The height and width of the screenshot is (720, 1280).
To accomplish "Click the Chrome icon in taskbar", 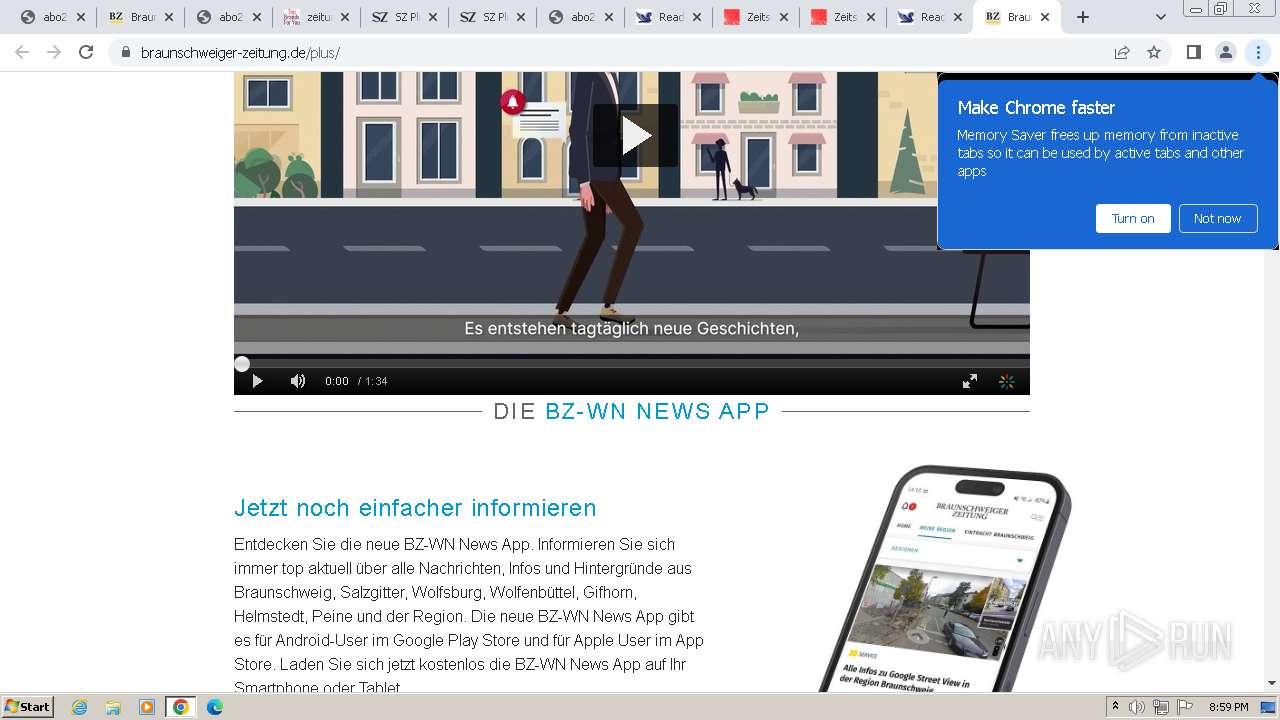I will click(181, 707).
